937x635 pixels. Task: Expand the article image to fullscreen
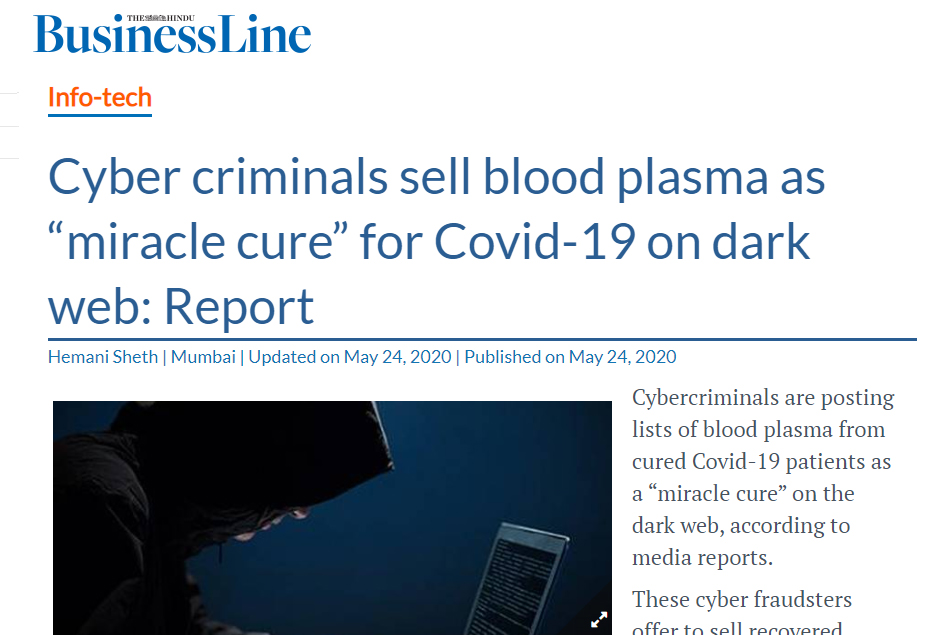pos(599,619)
